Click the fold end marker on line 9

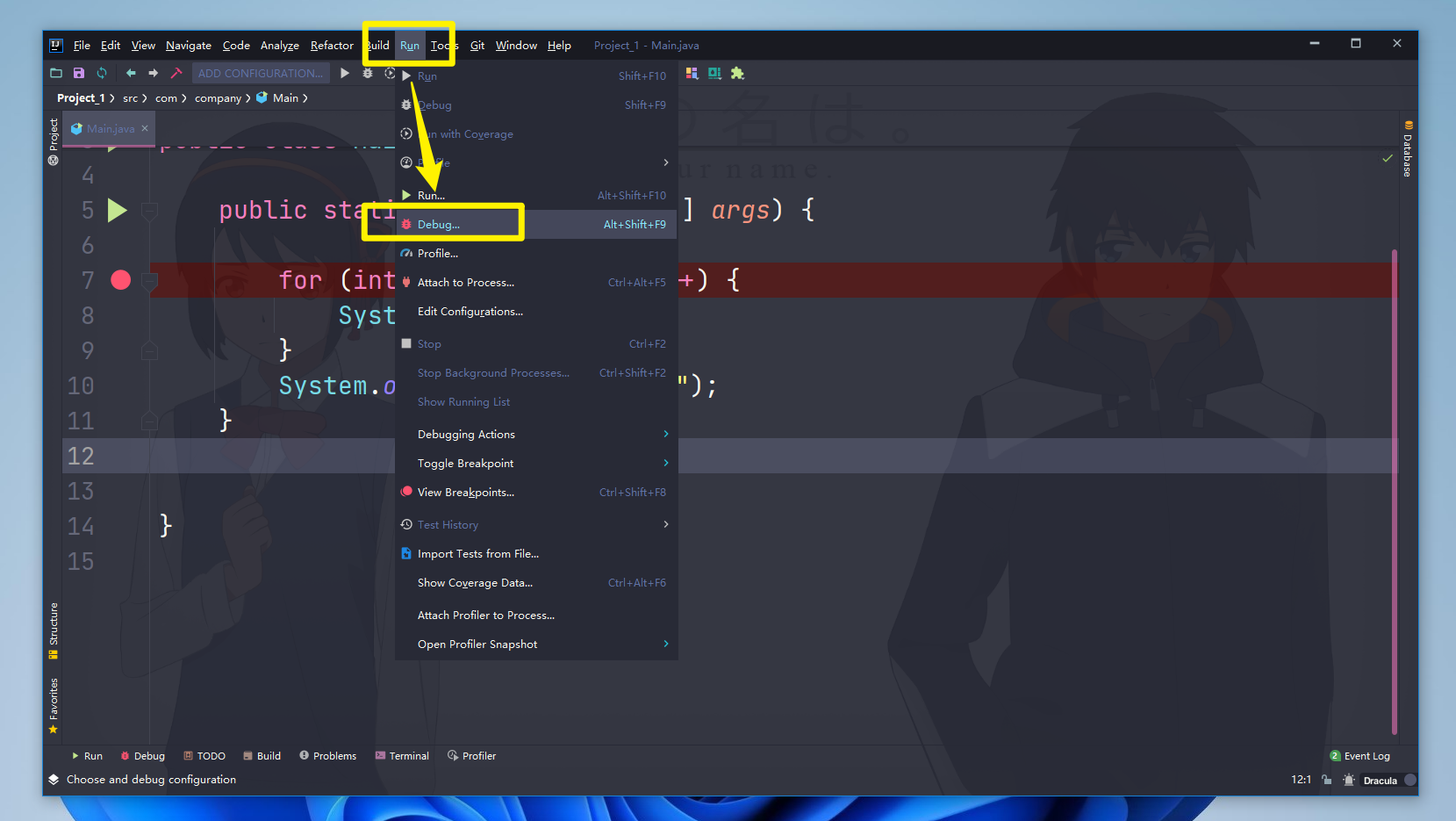[149, 350]
